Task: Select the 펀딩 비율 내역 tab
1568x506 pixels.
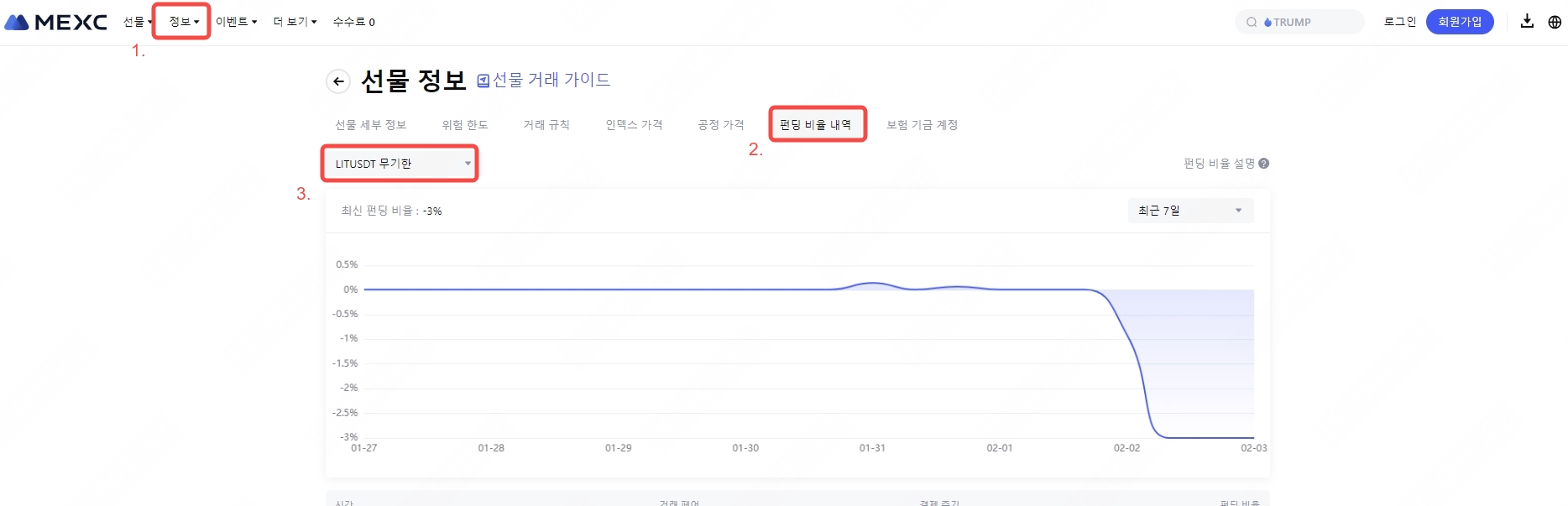Action: (x=815, y=125)
